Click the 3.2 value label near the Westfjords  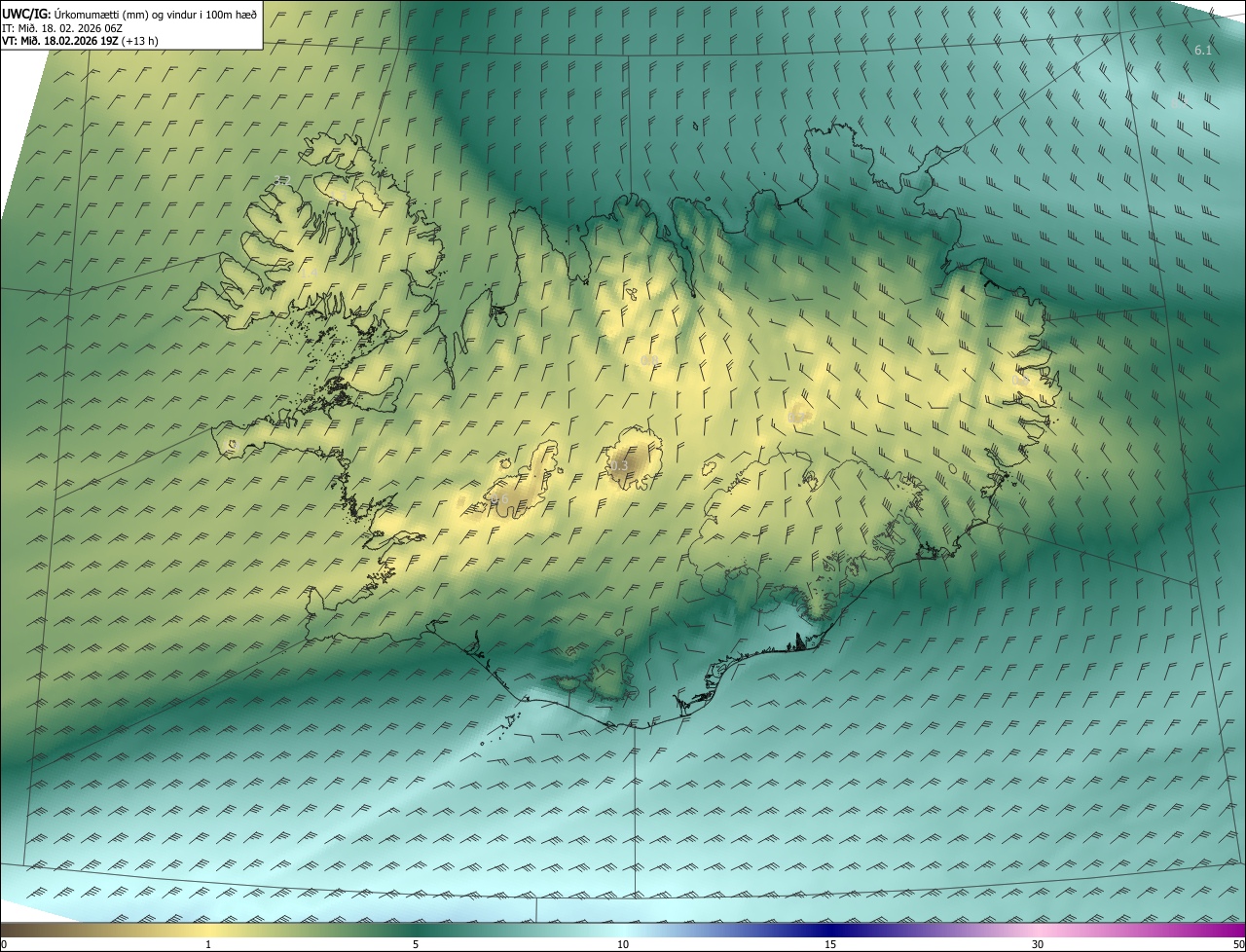[283, 181]
